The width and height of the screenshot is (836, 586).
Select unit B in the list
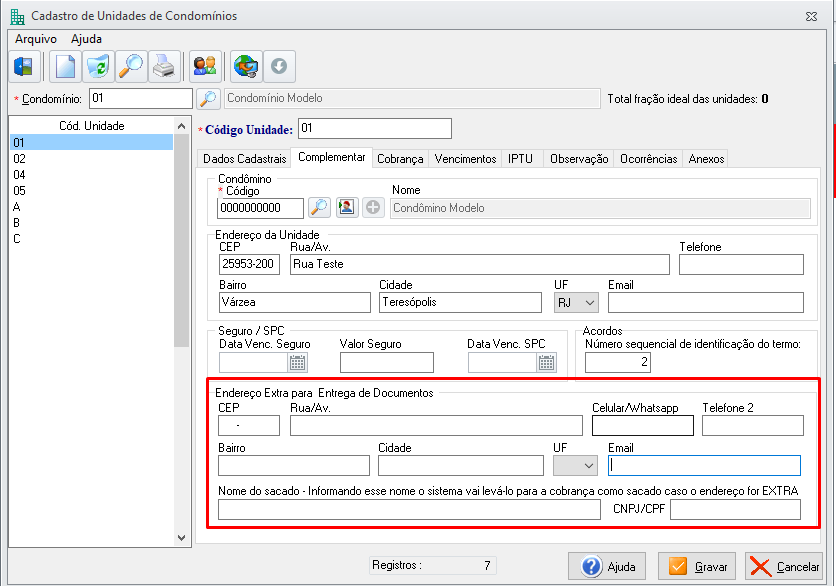coord(92,222)
